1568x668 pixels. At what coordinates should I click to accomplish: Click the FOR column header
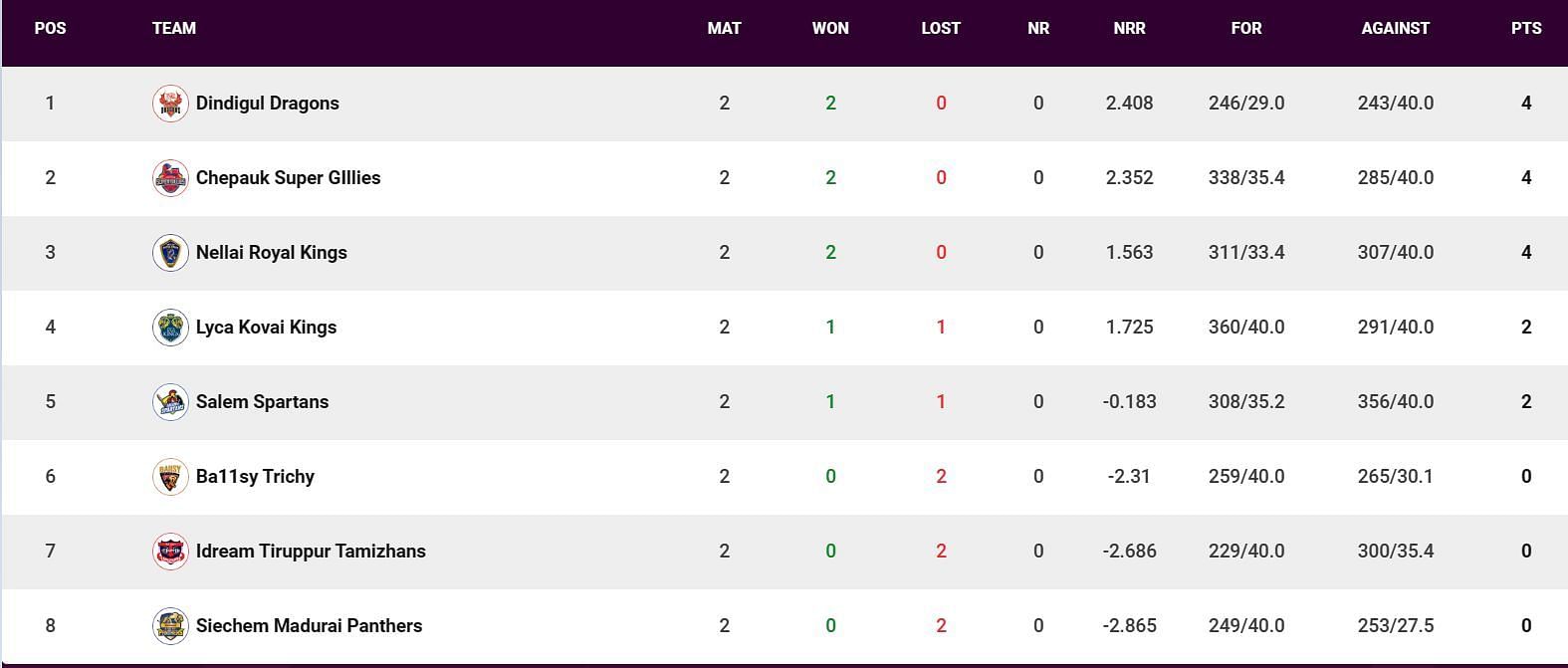(1245, 28)
